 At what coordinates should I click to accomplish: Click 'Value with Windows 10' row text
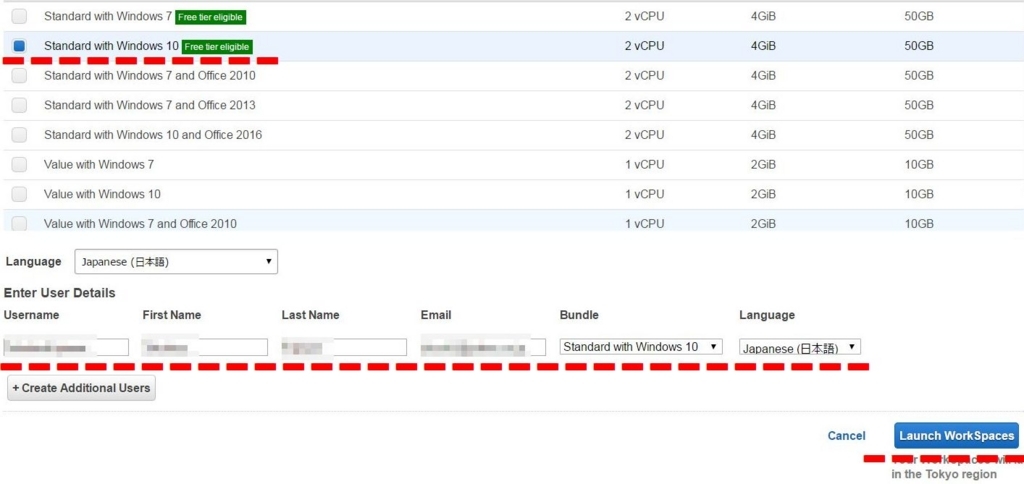(x=102, y=194)
